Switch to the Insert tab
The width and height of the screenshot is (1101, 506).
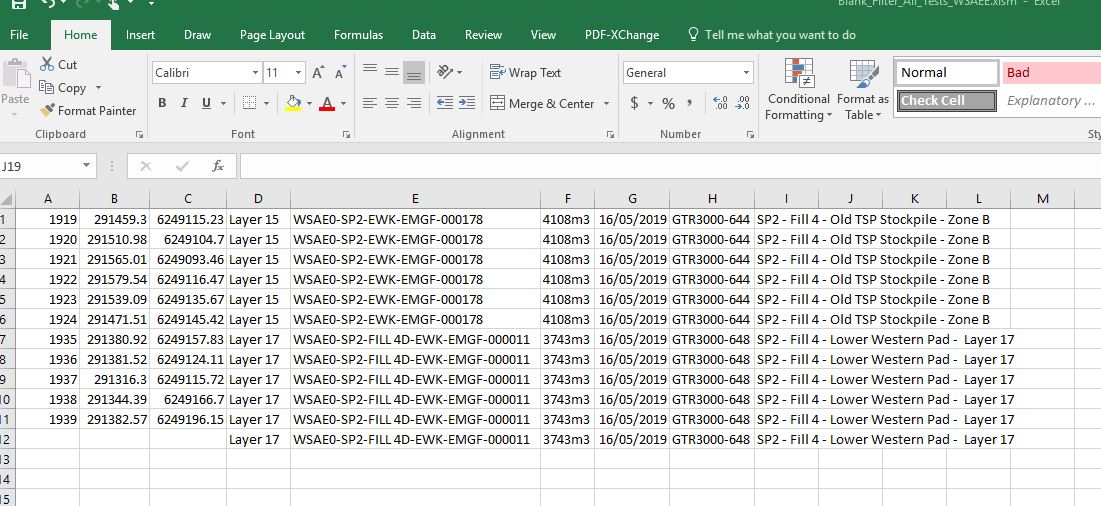point(140,34)
